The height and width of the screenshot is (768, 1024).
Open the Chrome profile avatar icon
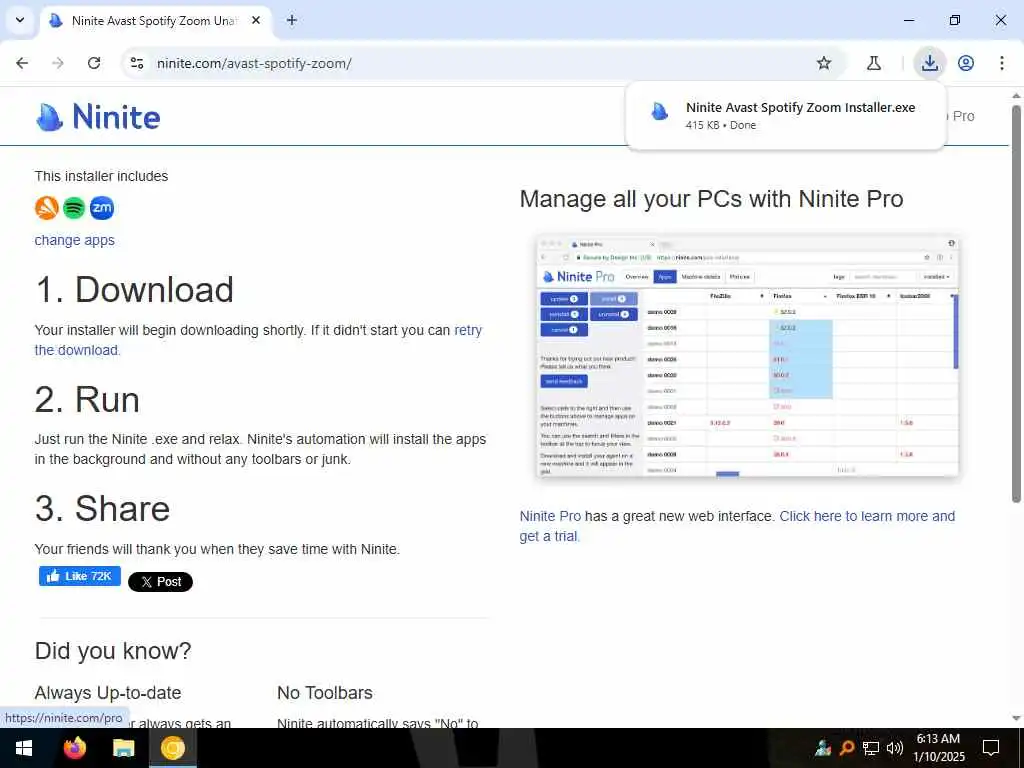pos(966,63)
